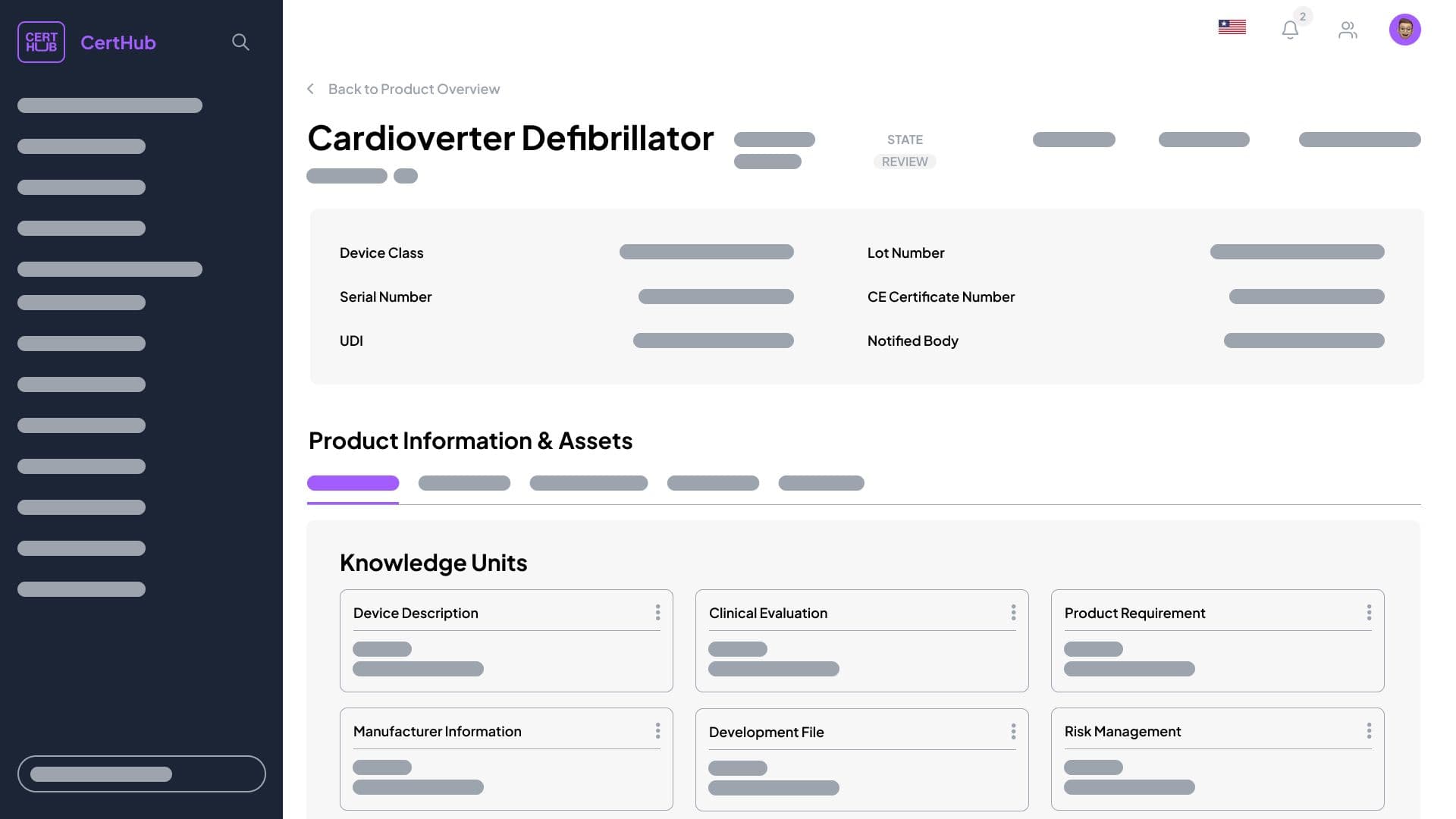Click the UDI label
The height and width of the screenshot is (819, 1456).
351,340
